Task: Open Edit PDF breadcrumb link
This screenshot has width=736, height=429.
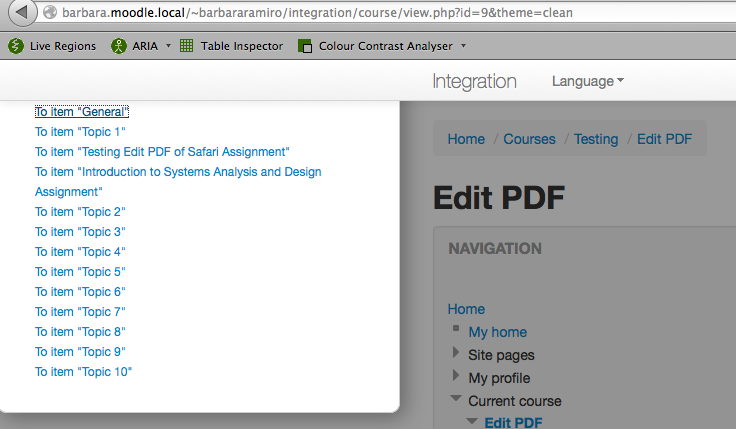Action: (x=664, y=139)
